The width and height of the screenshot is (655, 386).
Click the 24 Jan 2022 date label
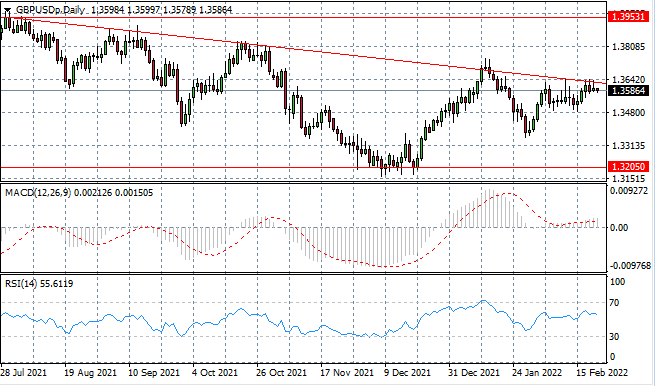[538, 372]
